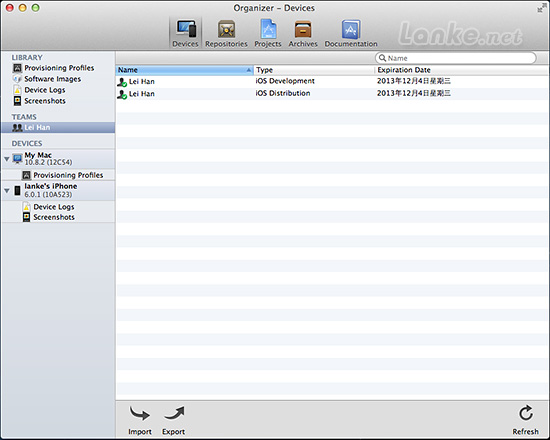Viewport: 550px width, 440px height.
Task: Switch to the Projects section icon
Action: (x=268, y=29)
